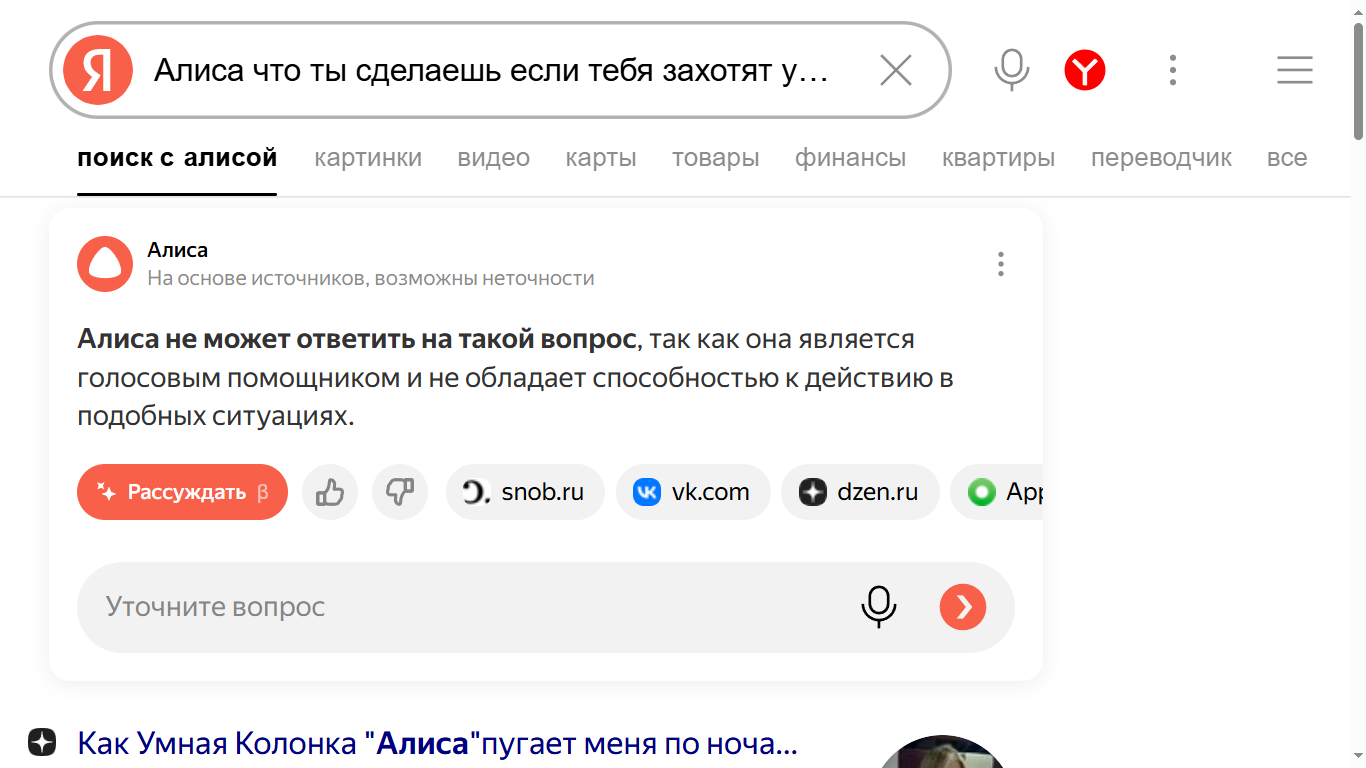Switch to the "картинки" tab

(x=368, y=158)
